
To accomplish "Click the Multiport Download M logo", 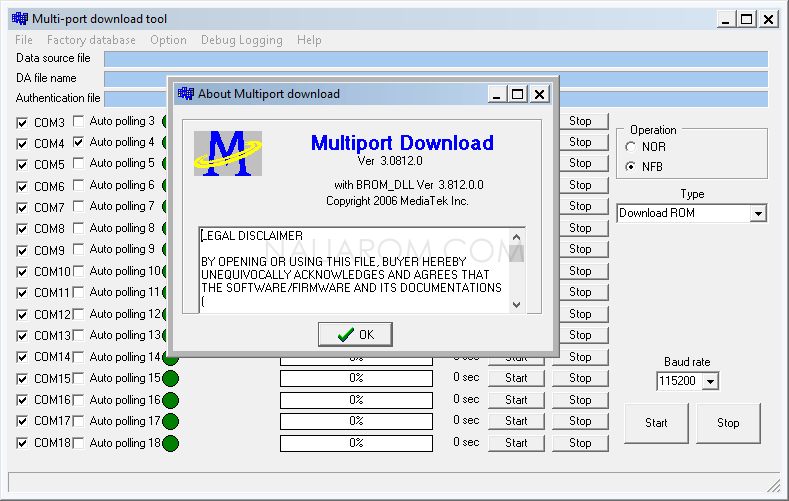I will 228,153.
